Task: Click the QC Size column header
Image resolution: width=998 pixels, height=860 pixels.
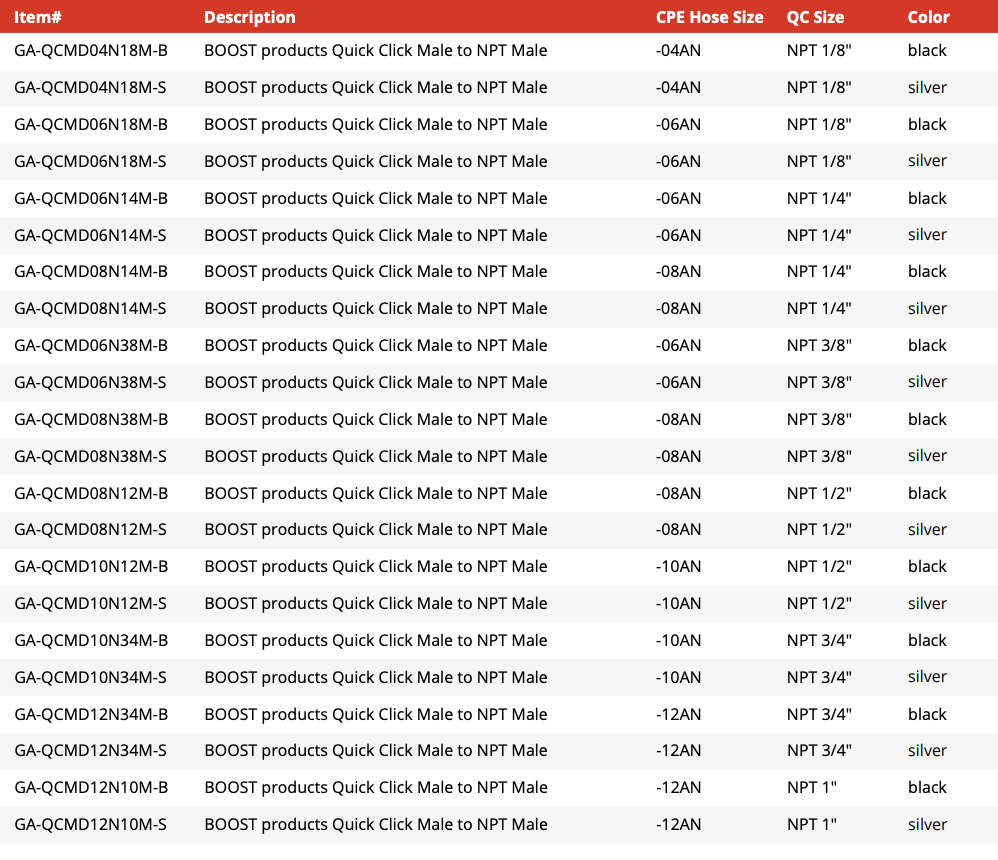Action: tap(815, 17)
